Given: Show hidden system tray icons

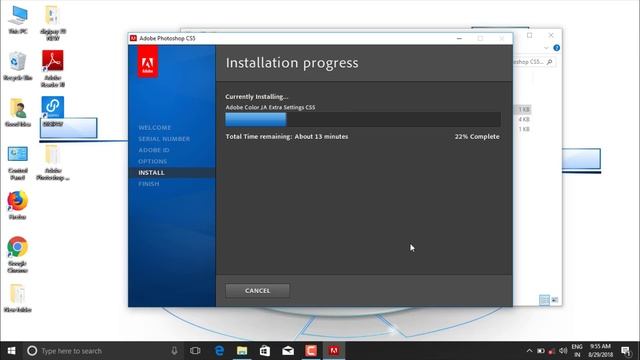Looking at the screenshot, I should [529, 351].
